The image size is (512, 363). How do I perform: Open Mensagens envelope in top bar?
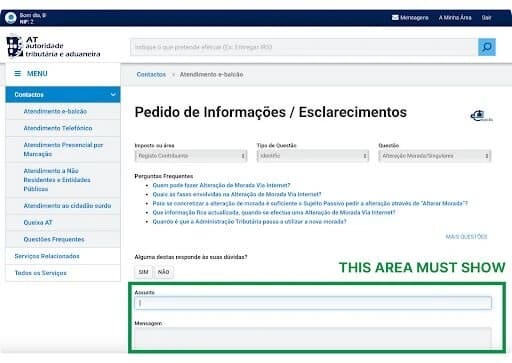[x=410, y=18]
